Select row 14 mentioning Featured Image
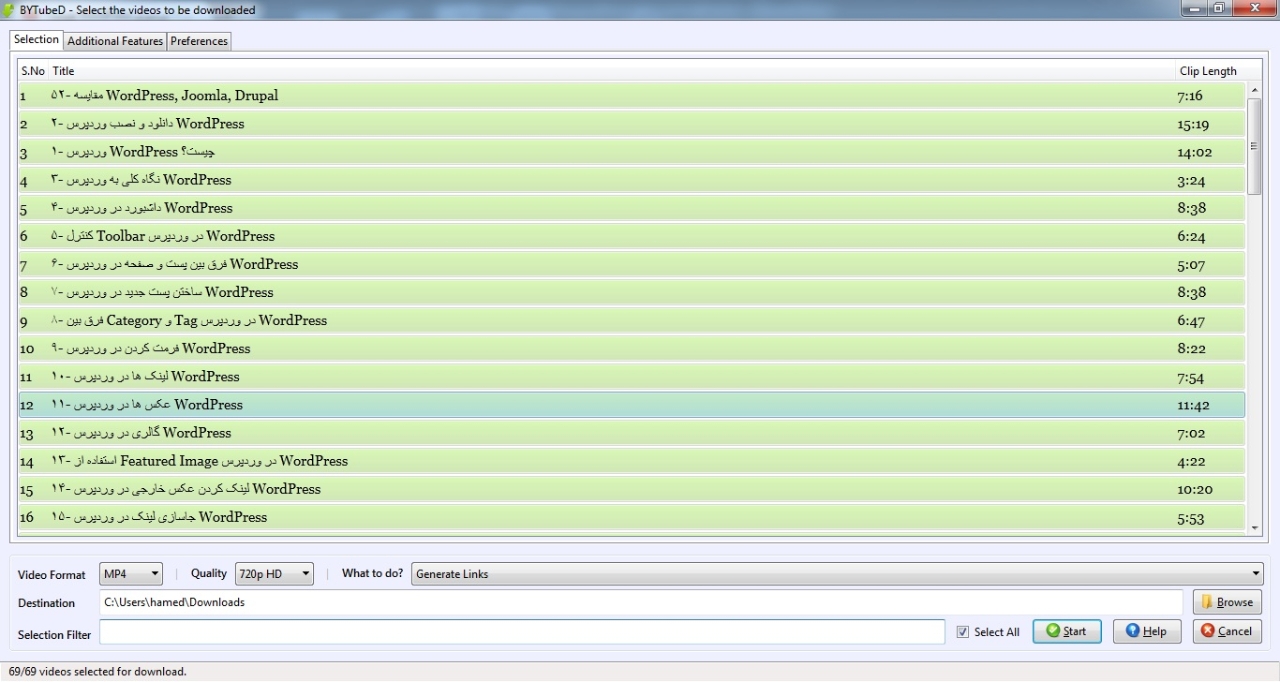Screen dimensions: 1280x682 pyautogui.click(x=632, y=461)
